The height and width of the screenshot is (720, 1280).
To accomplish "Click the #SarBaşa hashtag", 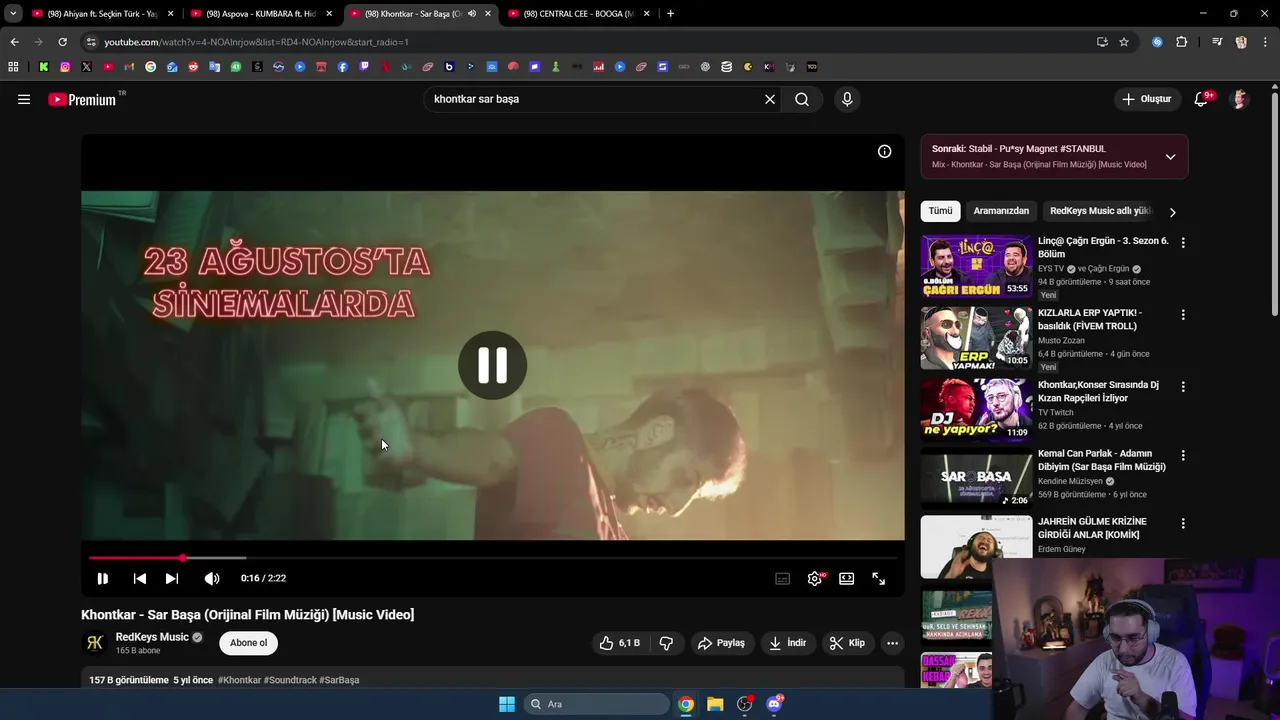I will [339, 680].
